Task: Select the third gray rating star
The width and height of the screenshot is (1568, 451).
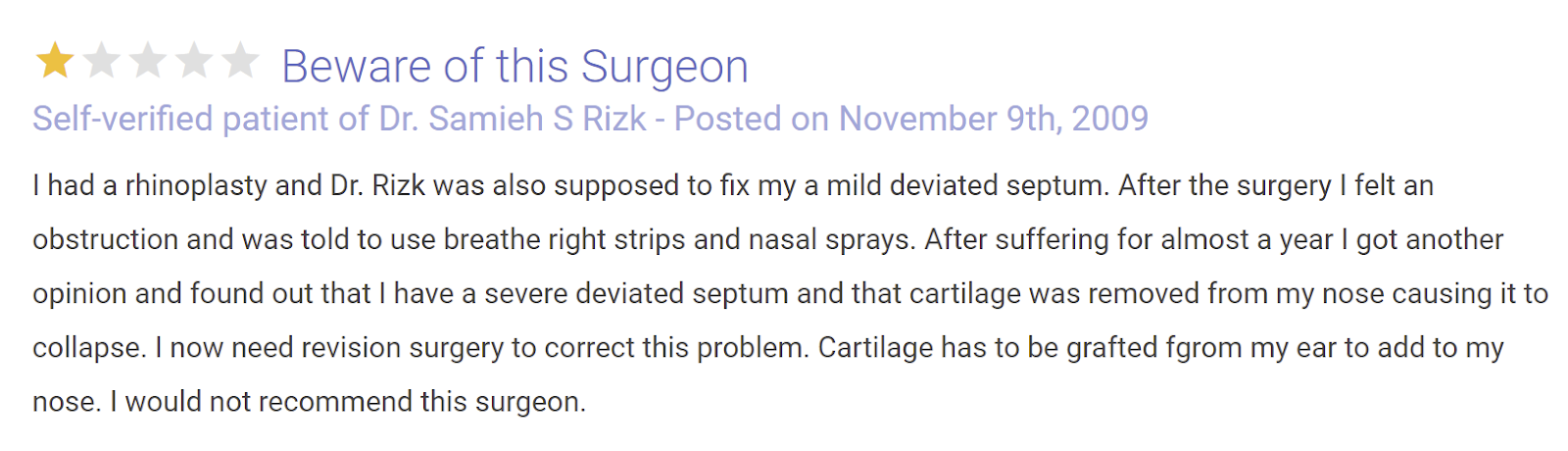Action: [148, 61]
